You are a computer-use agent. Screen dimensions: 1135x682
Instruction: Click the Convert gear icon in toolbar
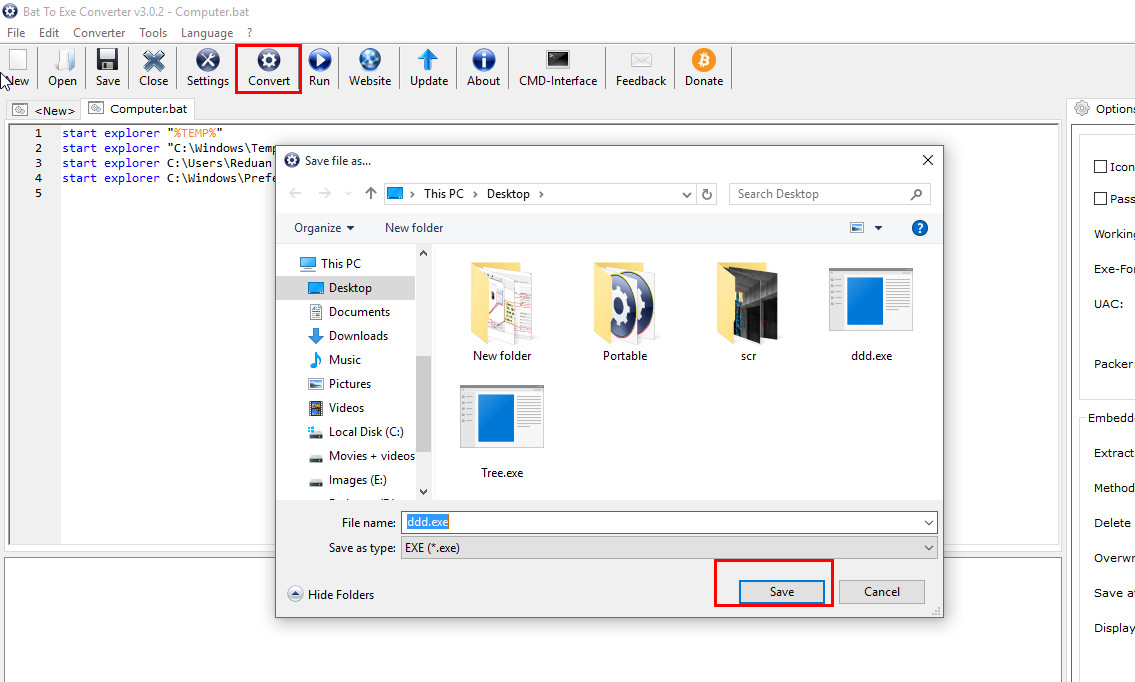tap(269, 61)
